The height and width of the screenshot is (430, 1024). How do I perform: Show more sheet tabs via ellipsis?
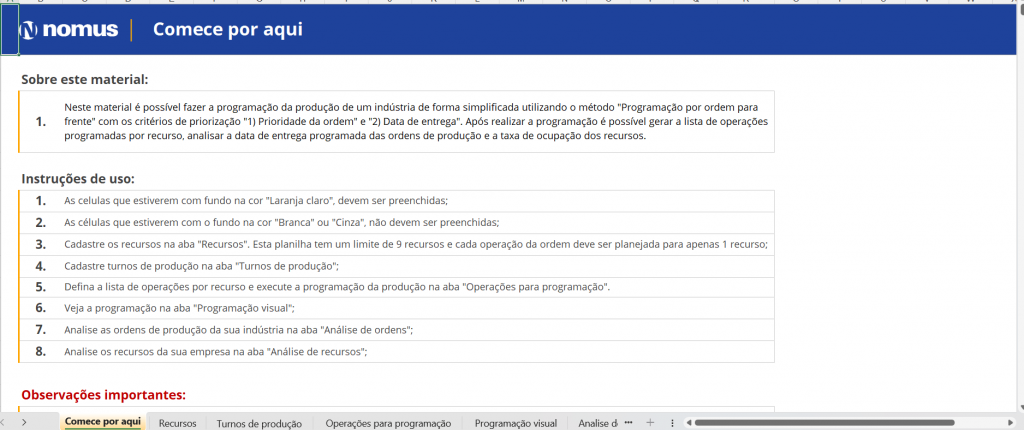(x=628, y=423)
